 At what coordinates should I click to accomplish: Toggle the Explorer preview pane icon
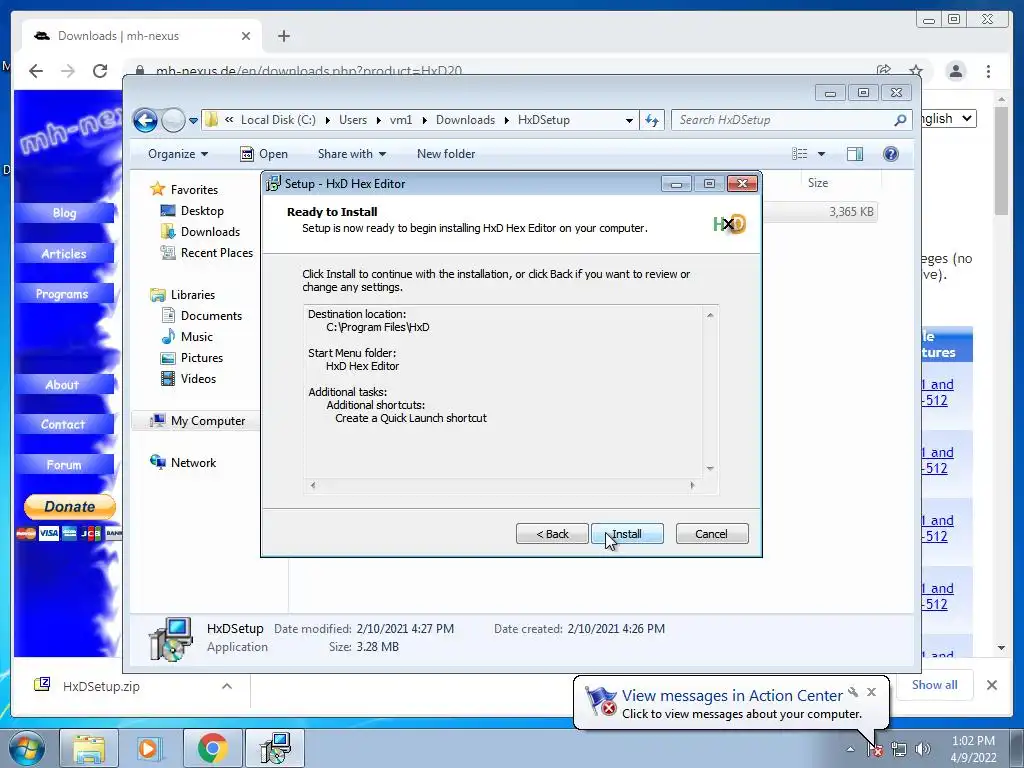coord(855,154)
